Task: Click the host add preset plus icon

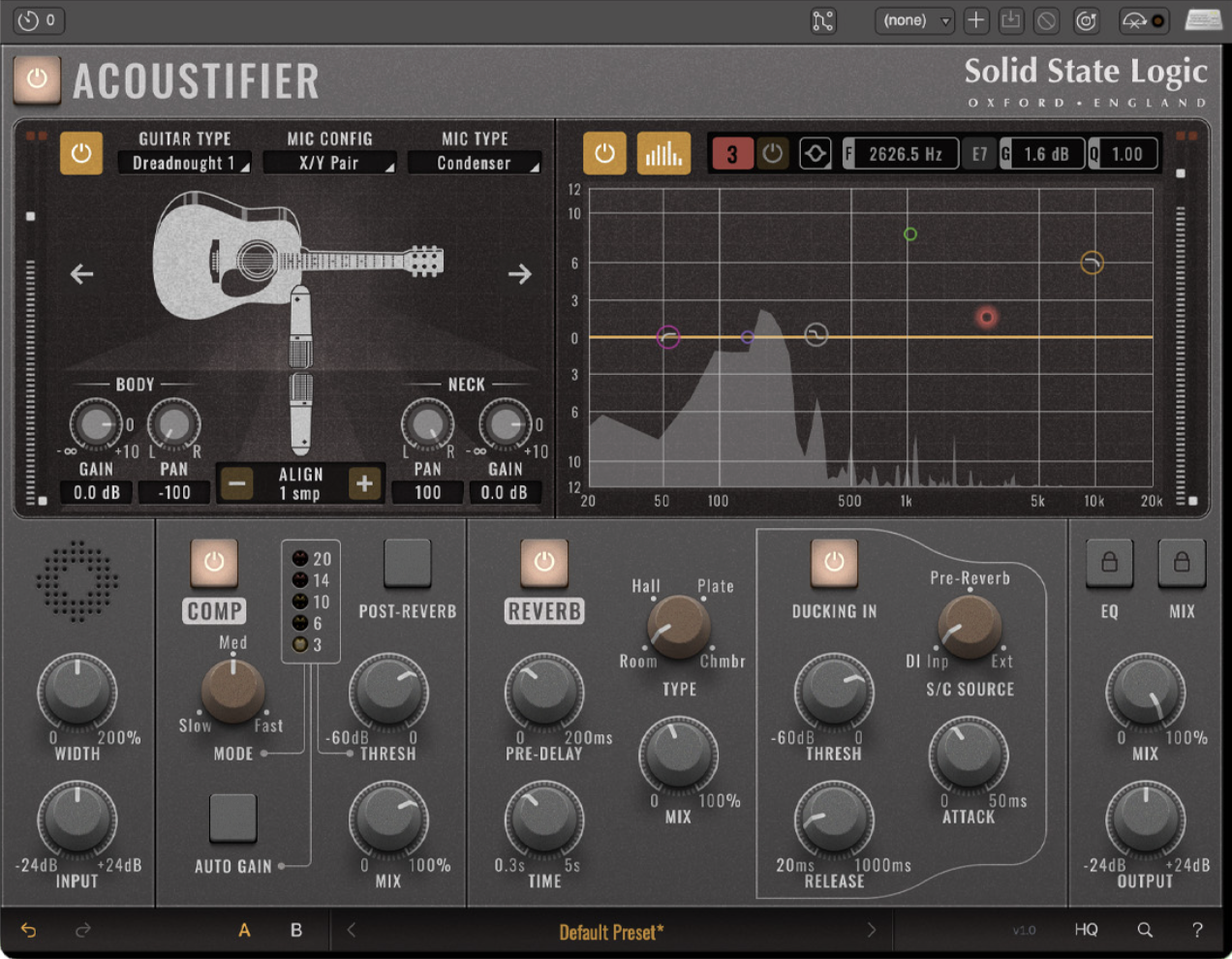Action: [976, 20]
